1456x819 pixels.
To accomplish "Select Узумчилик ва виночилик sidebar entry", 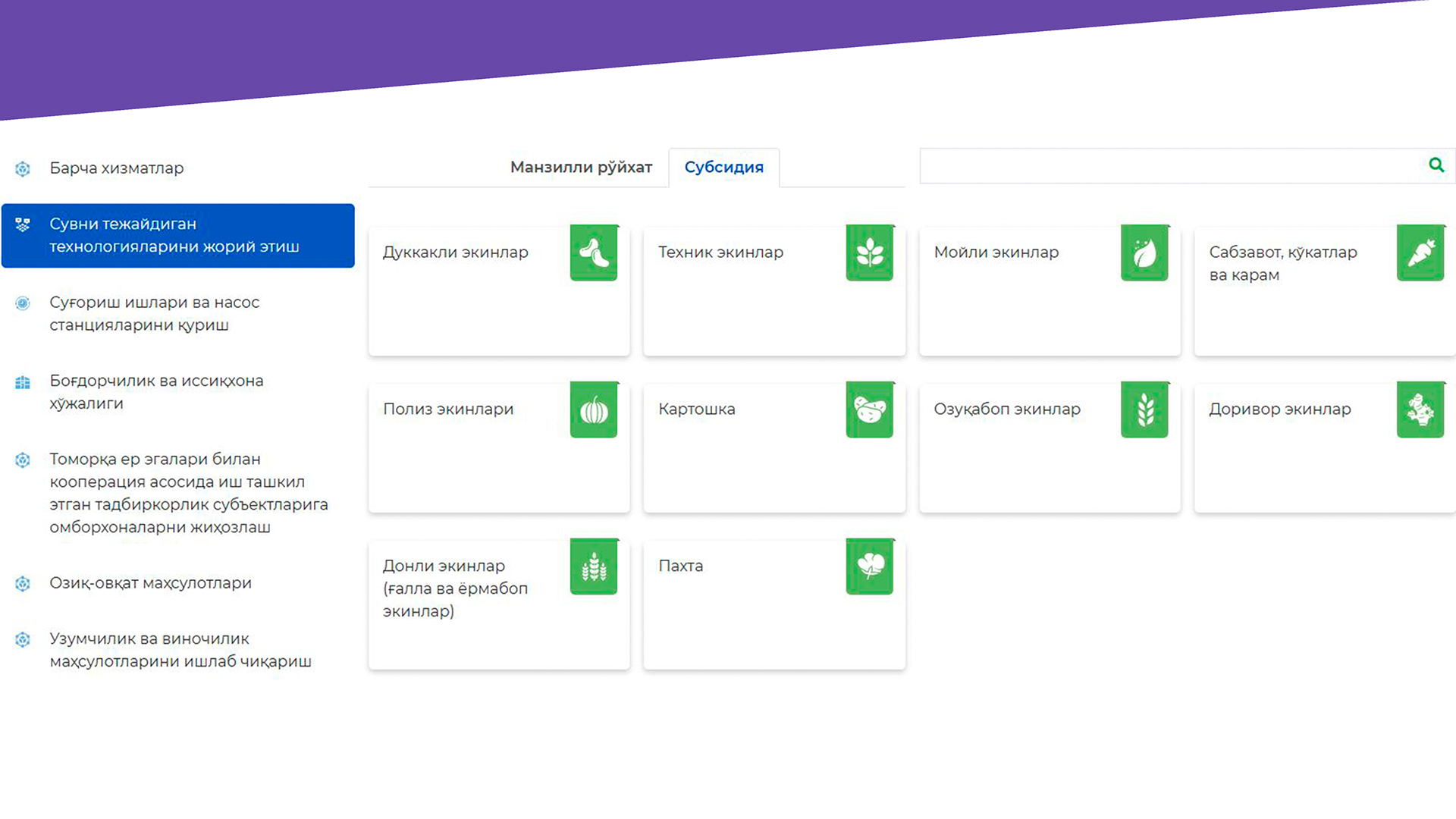I will tap(180, 651).
